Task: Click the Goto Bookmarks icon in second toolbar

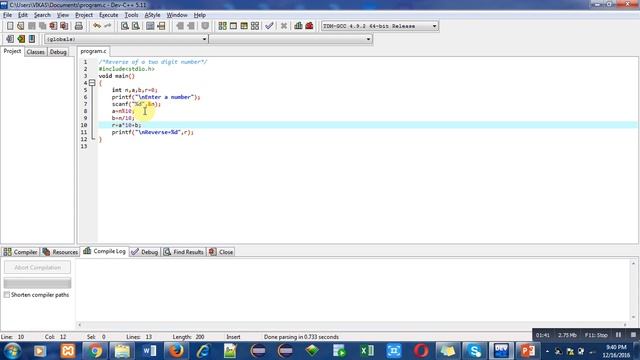Action: [x=32, y=39]
